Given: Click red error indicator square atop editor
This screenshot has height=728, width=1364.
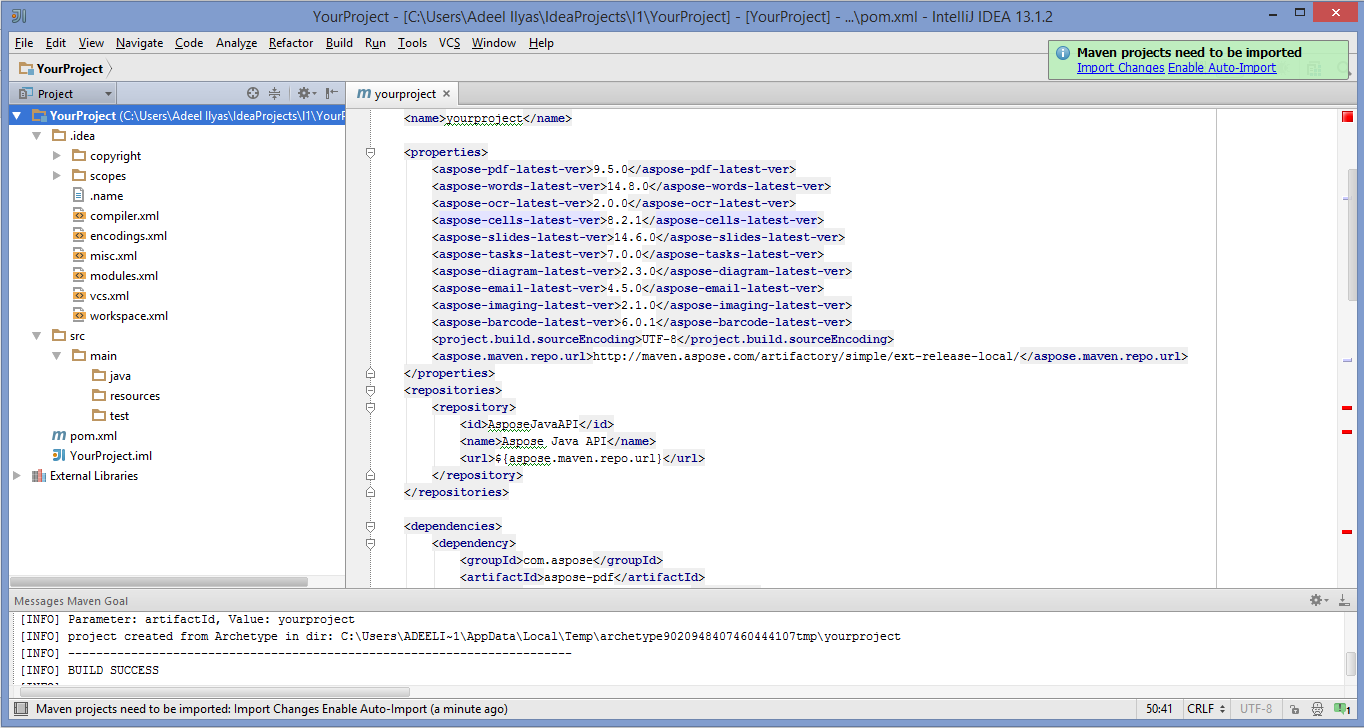Looking at the screenshot, I should pos(1347,118).
